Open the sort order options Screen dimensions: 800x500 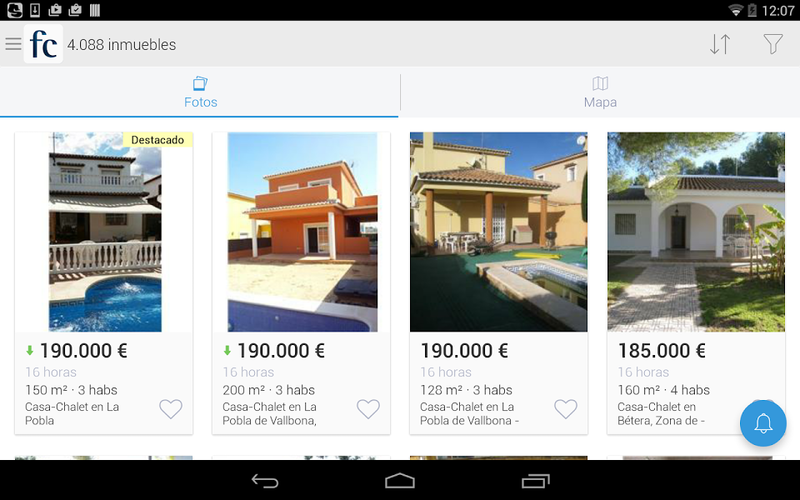tap(720, 44)
